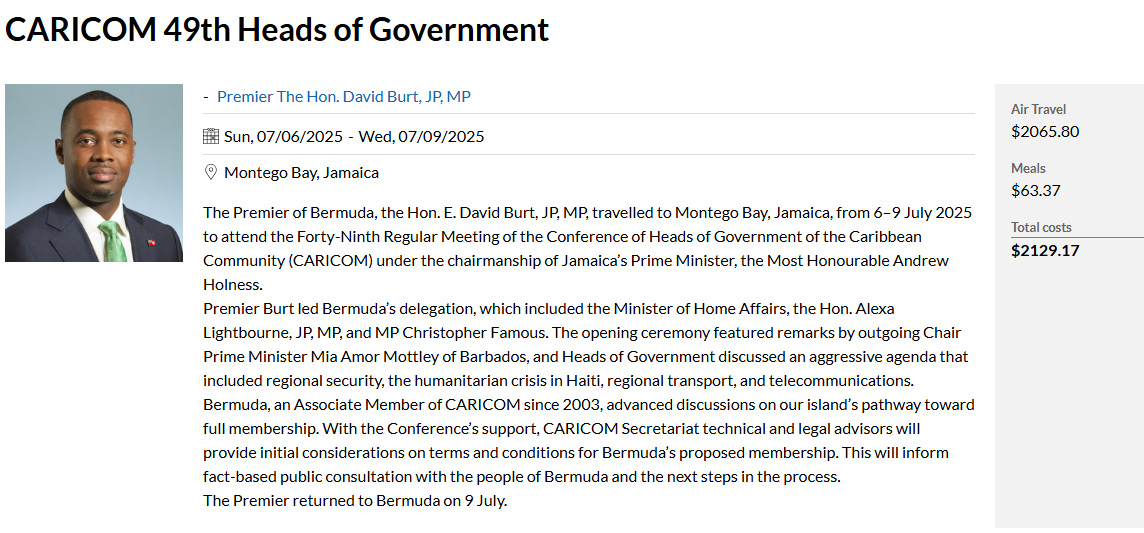Click the line The Premier returned to Bermuda
The width and height of the screenshot is (1144, 533).
click(x=355, y=502)
